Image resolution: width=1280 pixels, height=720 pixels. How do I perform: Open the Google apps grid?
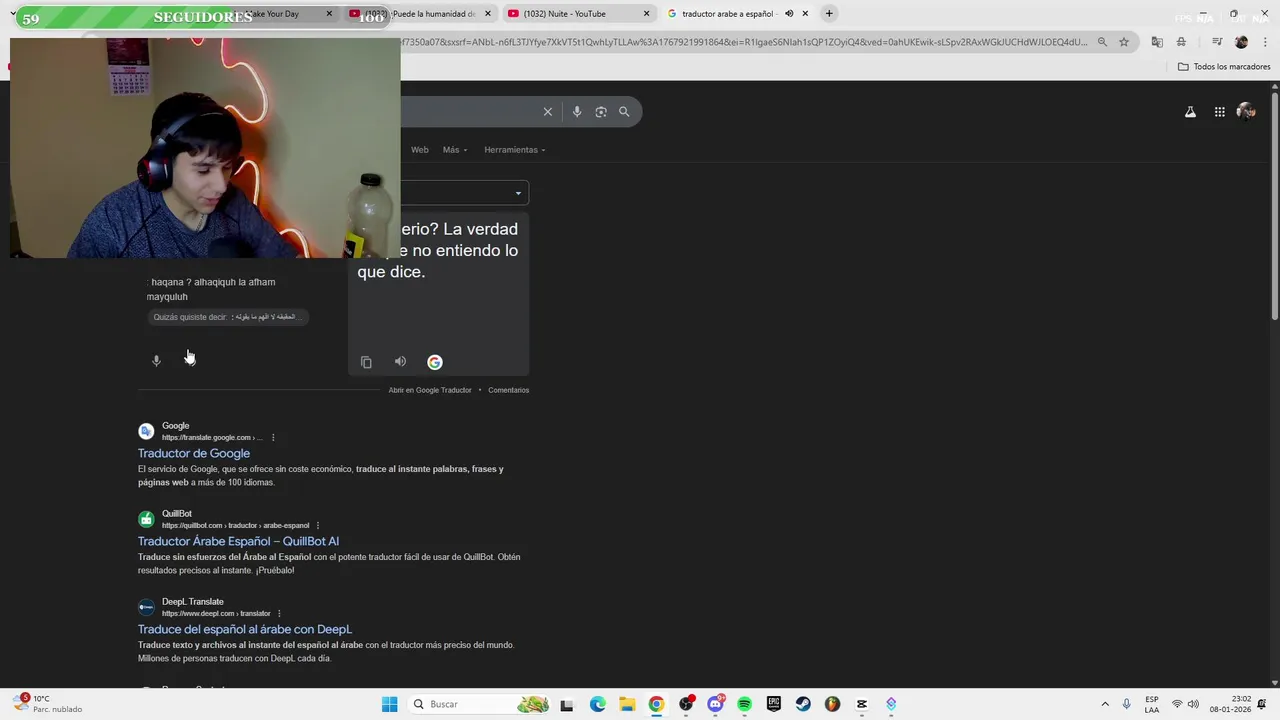pos(1220,112)
